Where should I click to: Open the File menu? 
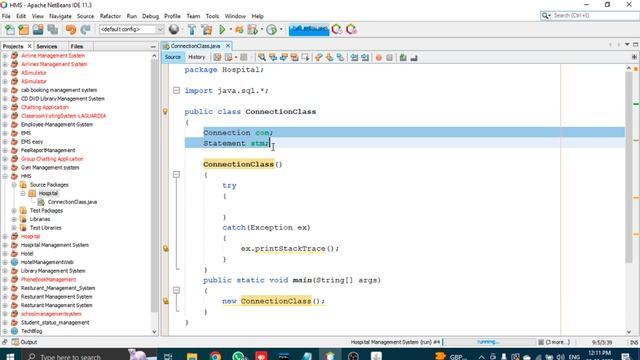[x=6, y=16]
